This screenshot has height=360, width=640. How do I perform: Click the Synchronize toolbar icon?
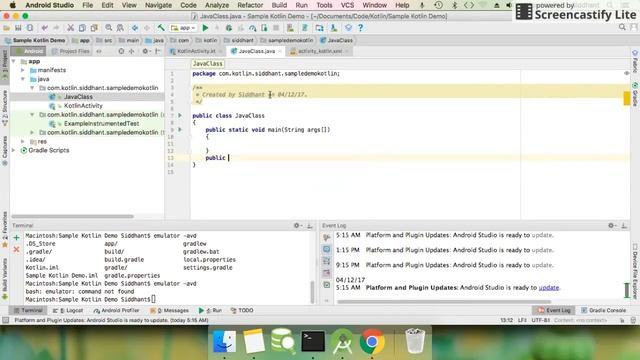tap(30, 28)
